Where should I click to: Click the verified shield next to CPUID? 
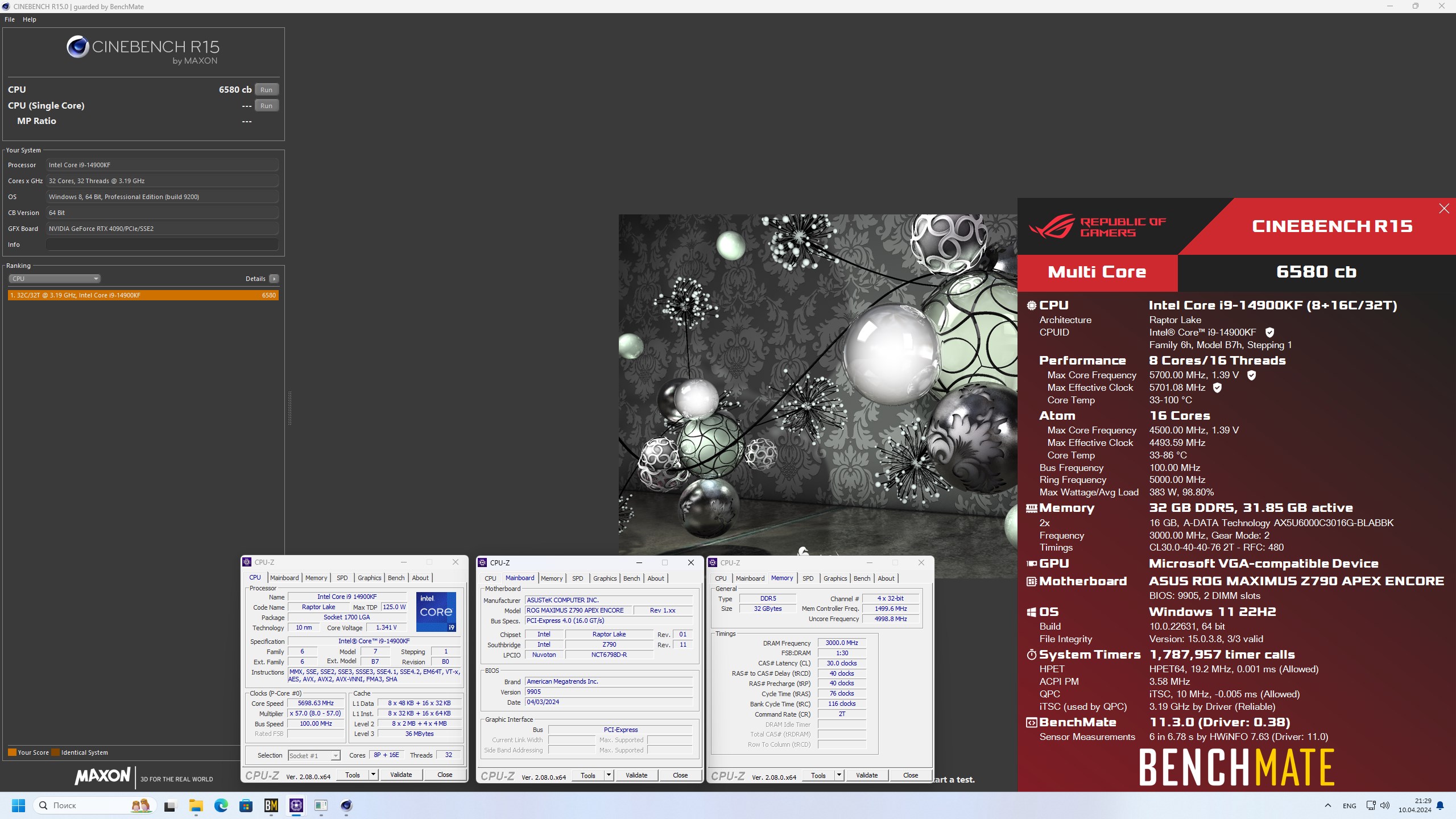point(1269,333)
